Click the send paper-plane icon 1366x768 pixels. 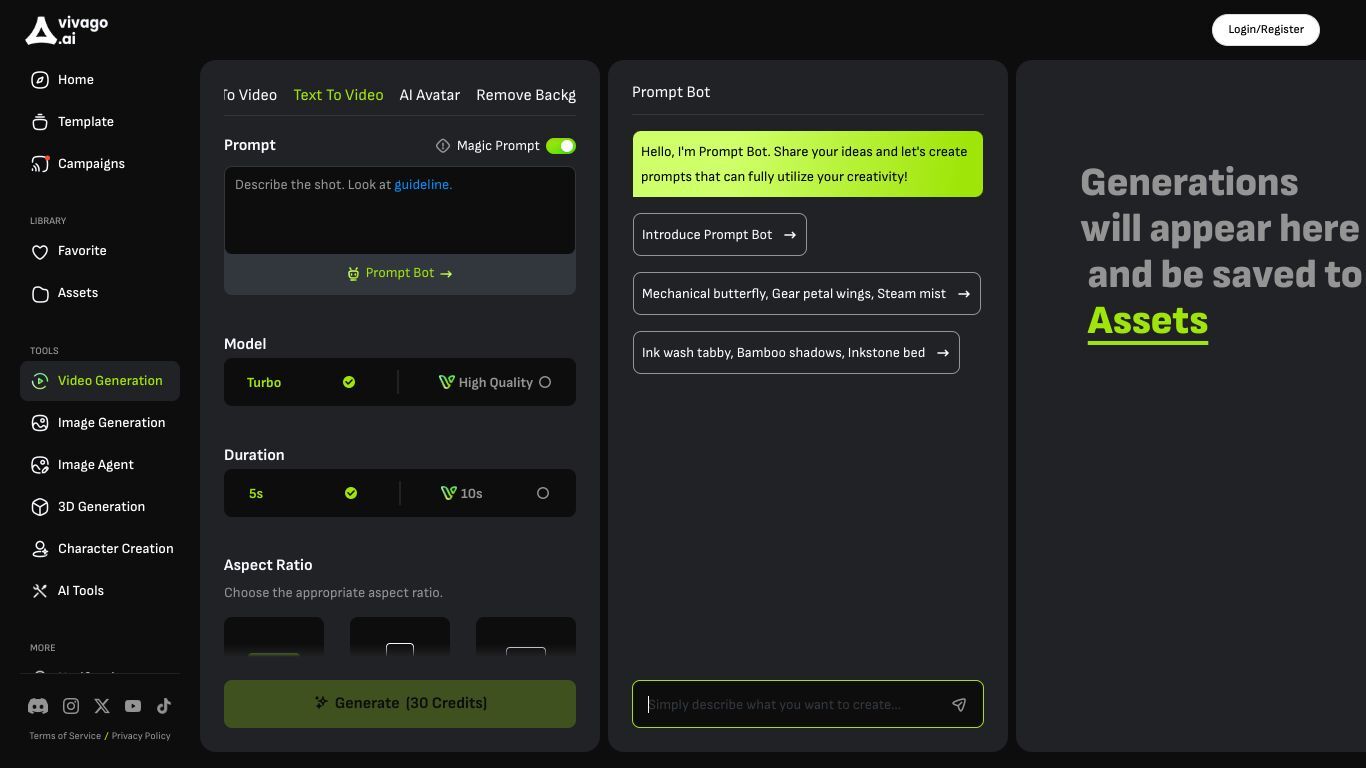point(959,705)
